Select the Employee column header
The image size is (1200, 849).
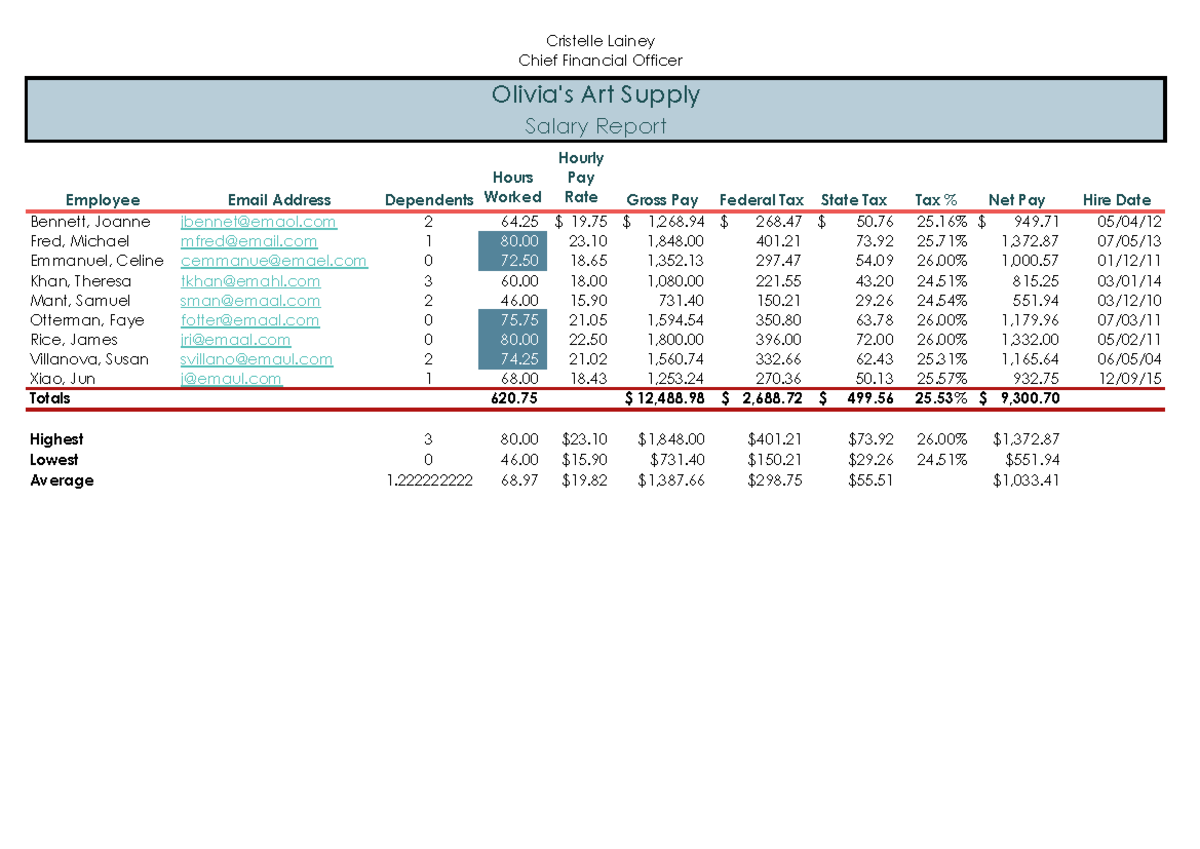104,199
